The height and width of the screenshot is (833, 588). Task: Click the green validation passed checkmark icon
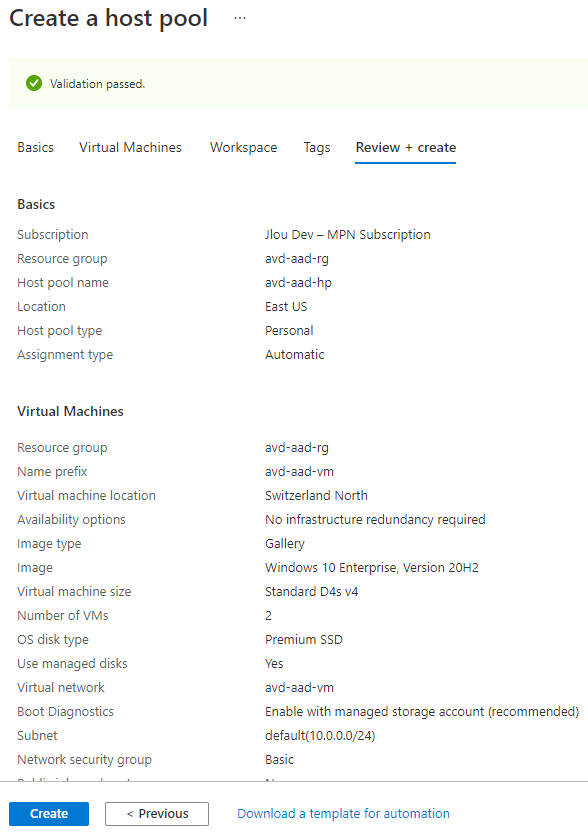pos(34,83)
